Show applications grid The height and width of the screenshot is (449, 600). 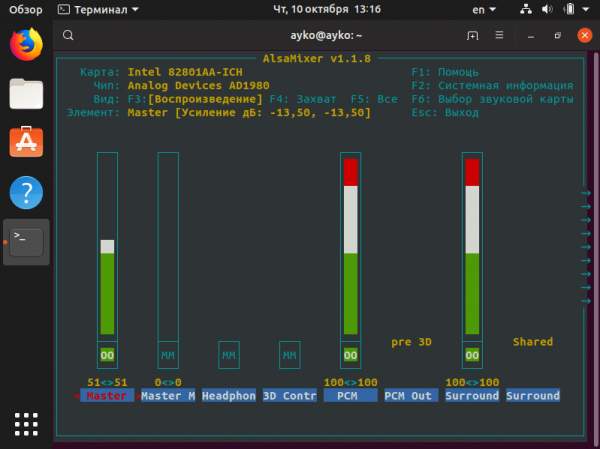tap(26, 424)
